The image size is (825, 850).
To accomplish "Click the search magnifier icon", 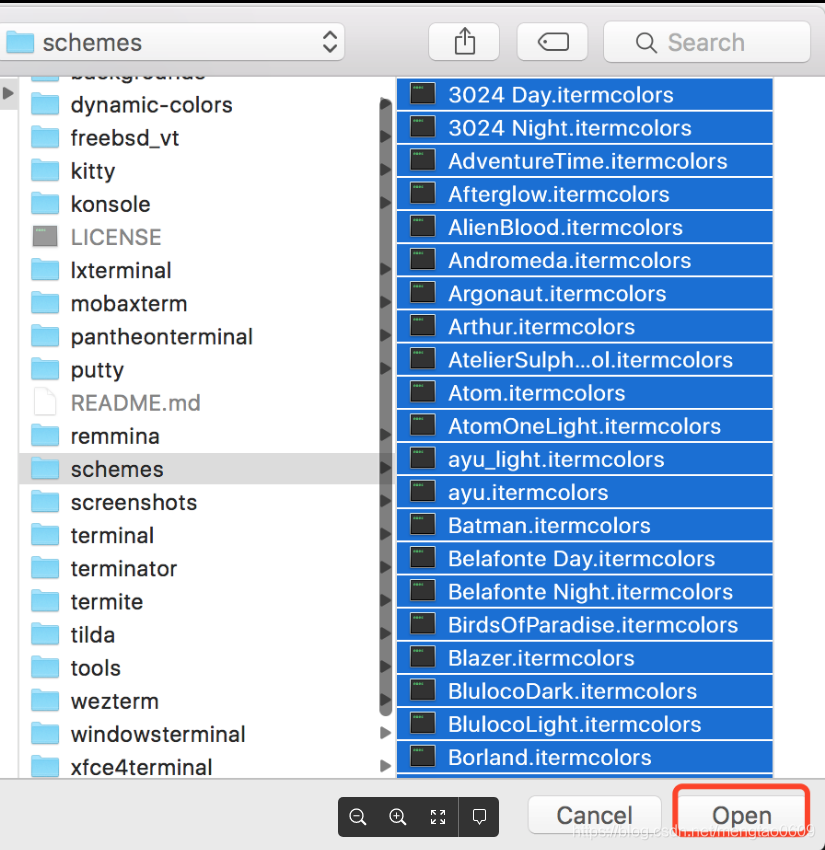I will (646, 42).
